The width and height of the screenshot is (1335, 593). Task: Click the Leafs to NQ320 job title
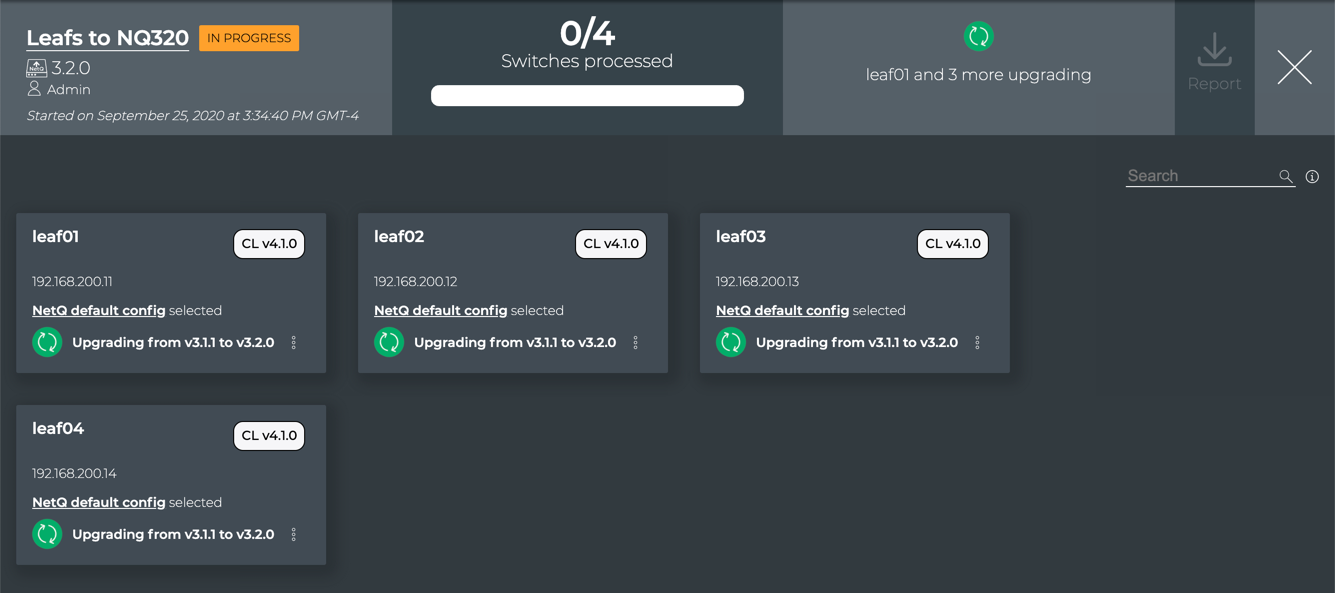tap(108, 38)
